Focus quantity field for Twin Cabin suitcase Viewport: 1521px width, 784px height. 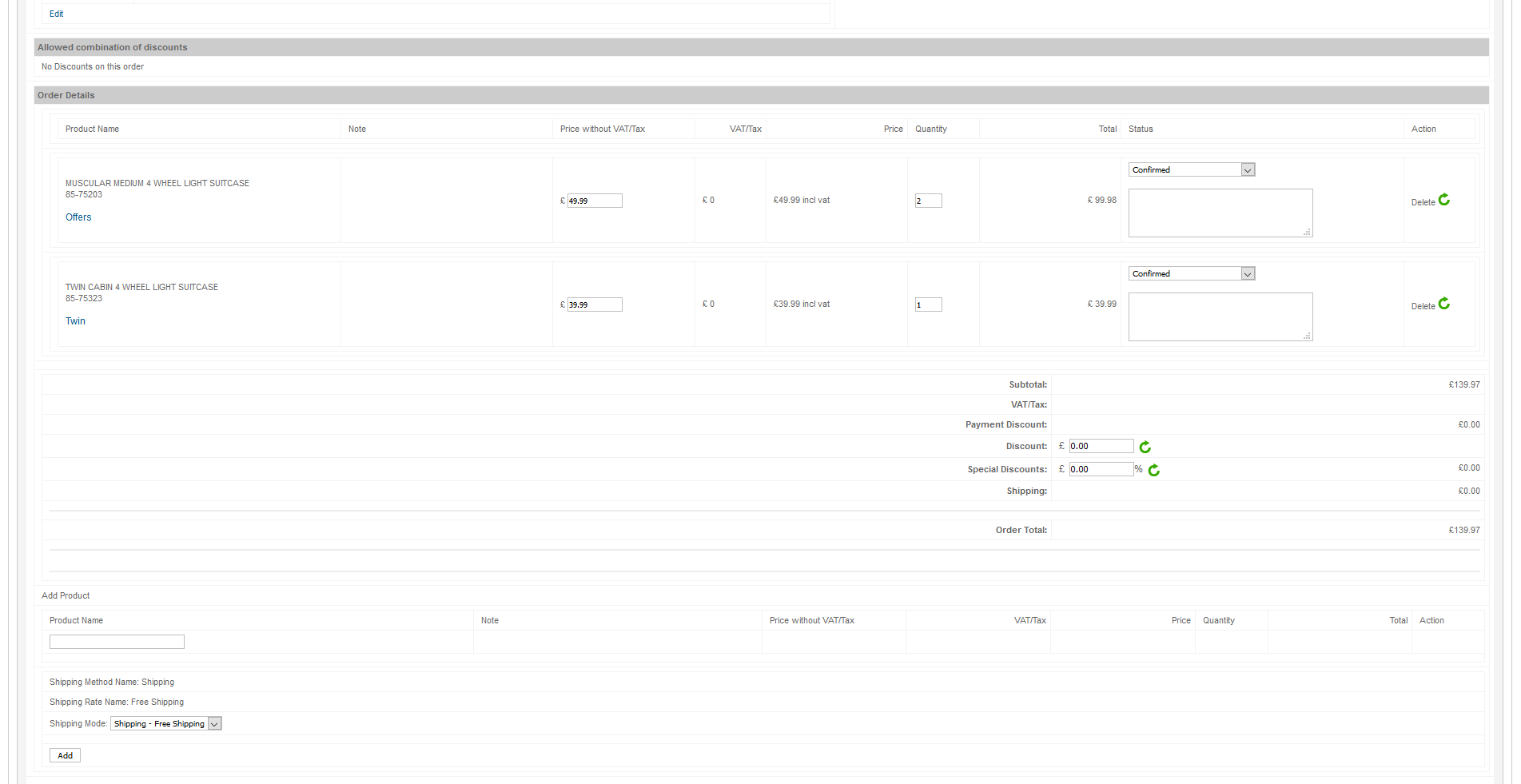click(929, 304)
